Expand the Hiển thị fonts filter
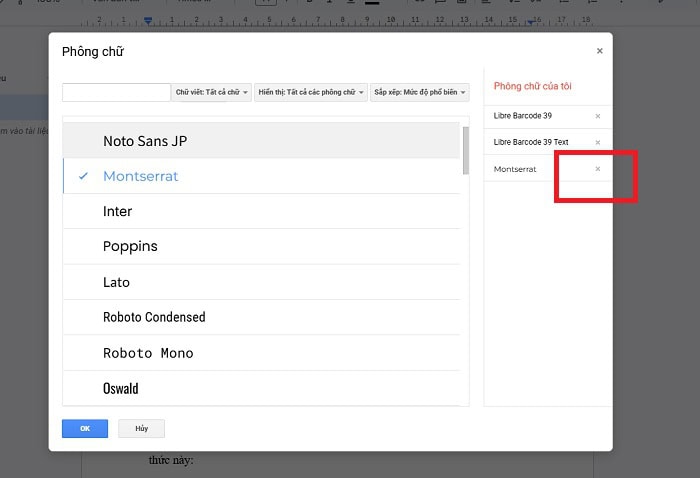Image resolution: width=700 pixels, height=478 pixels. 311,92
